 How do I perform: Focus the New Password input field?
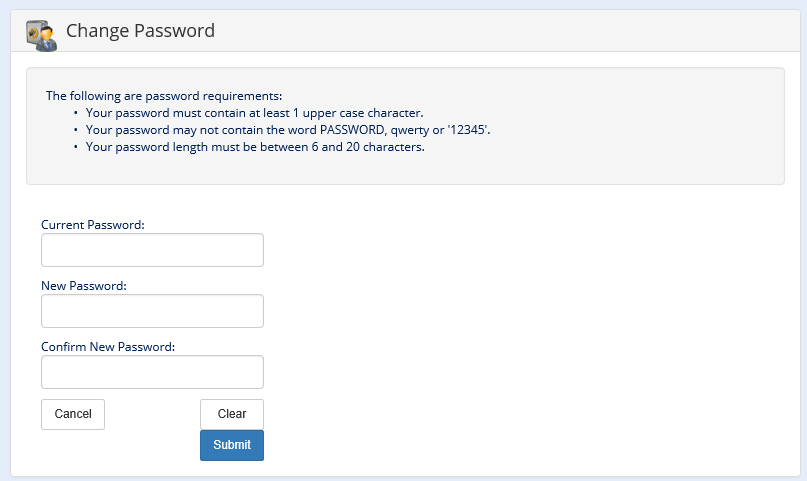pos(152,311)
